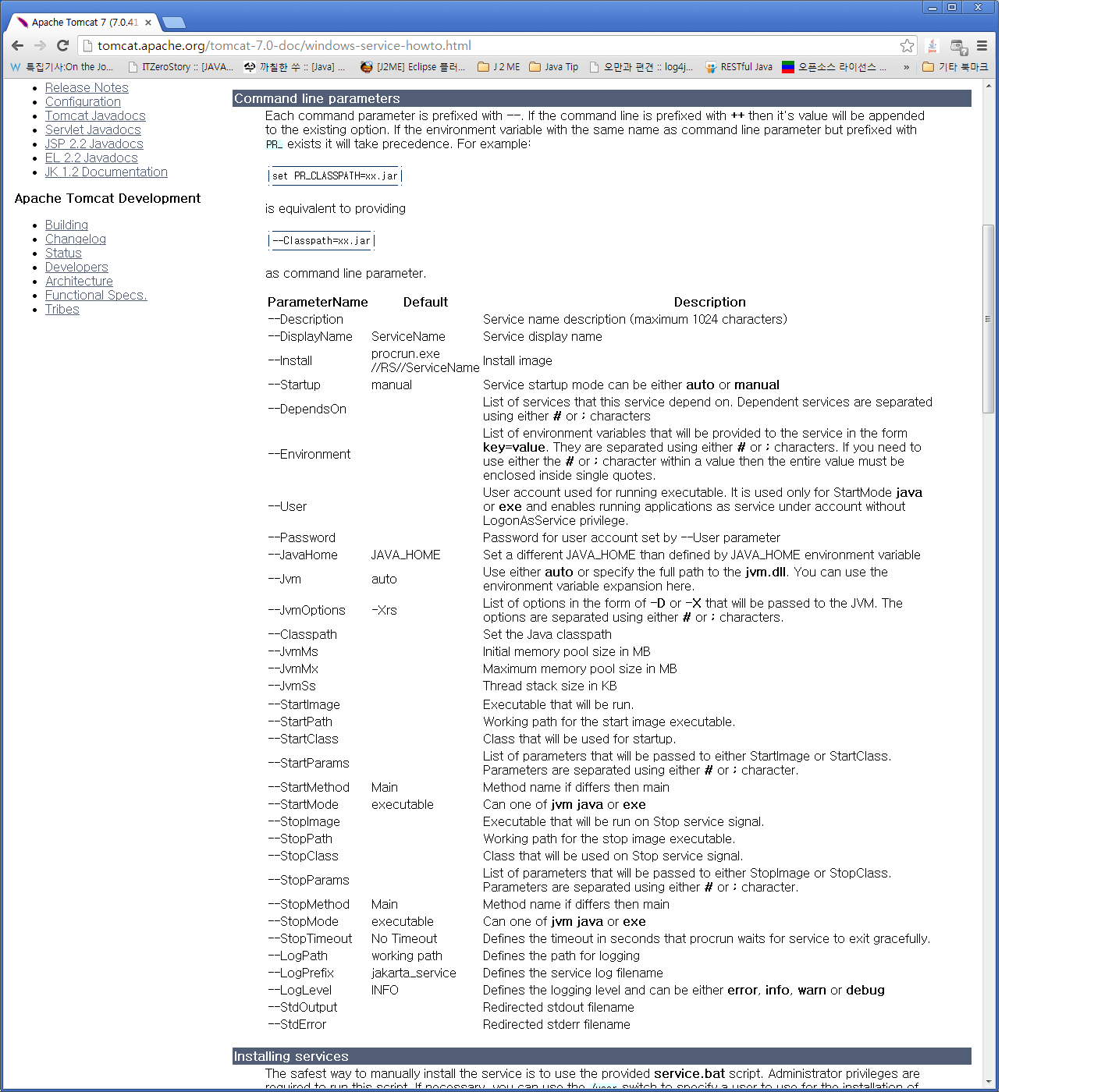Open the Tomcat Javadocs link
The image size is (1119, 1092).
(x=95, y=115)
